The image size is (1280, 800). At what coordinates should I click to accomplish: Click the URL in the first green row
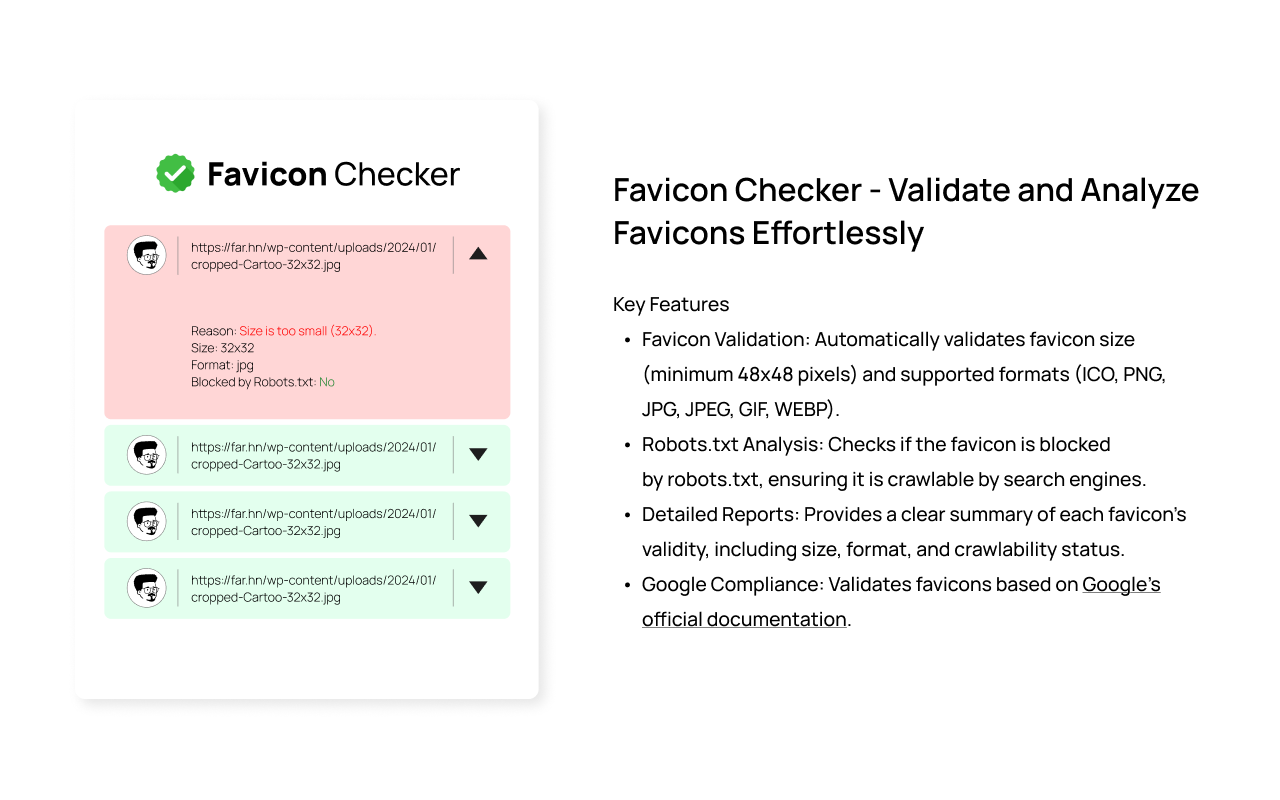click(x=314, y=456)
